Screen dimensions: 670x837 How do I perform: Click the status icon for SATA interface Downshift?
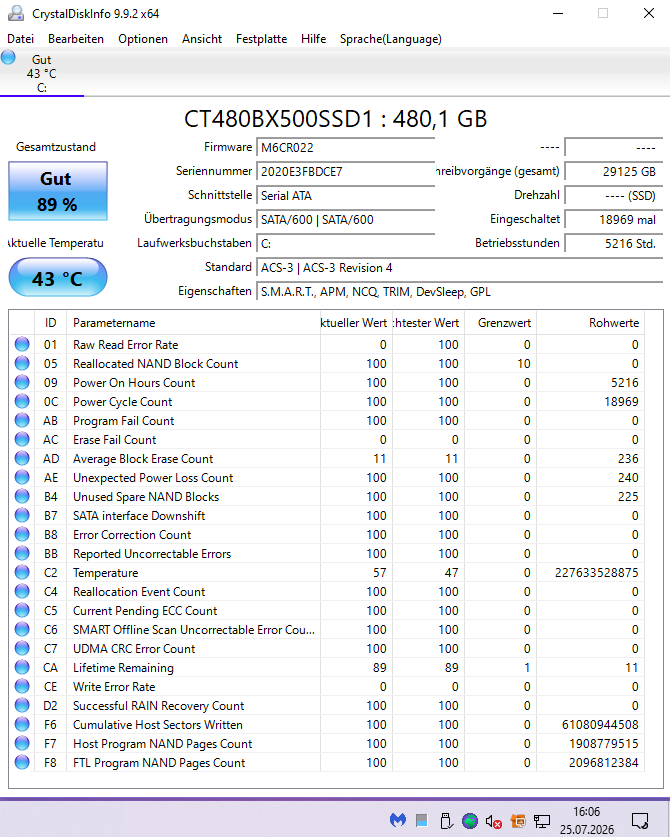22,516
